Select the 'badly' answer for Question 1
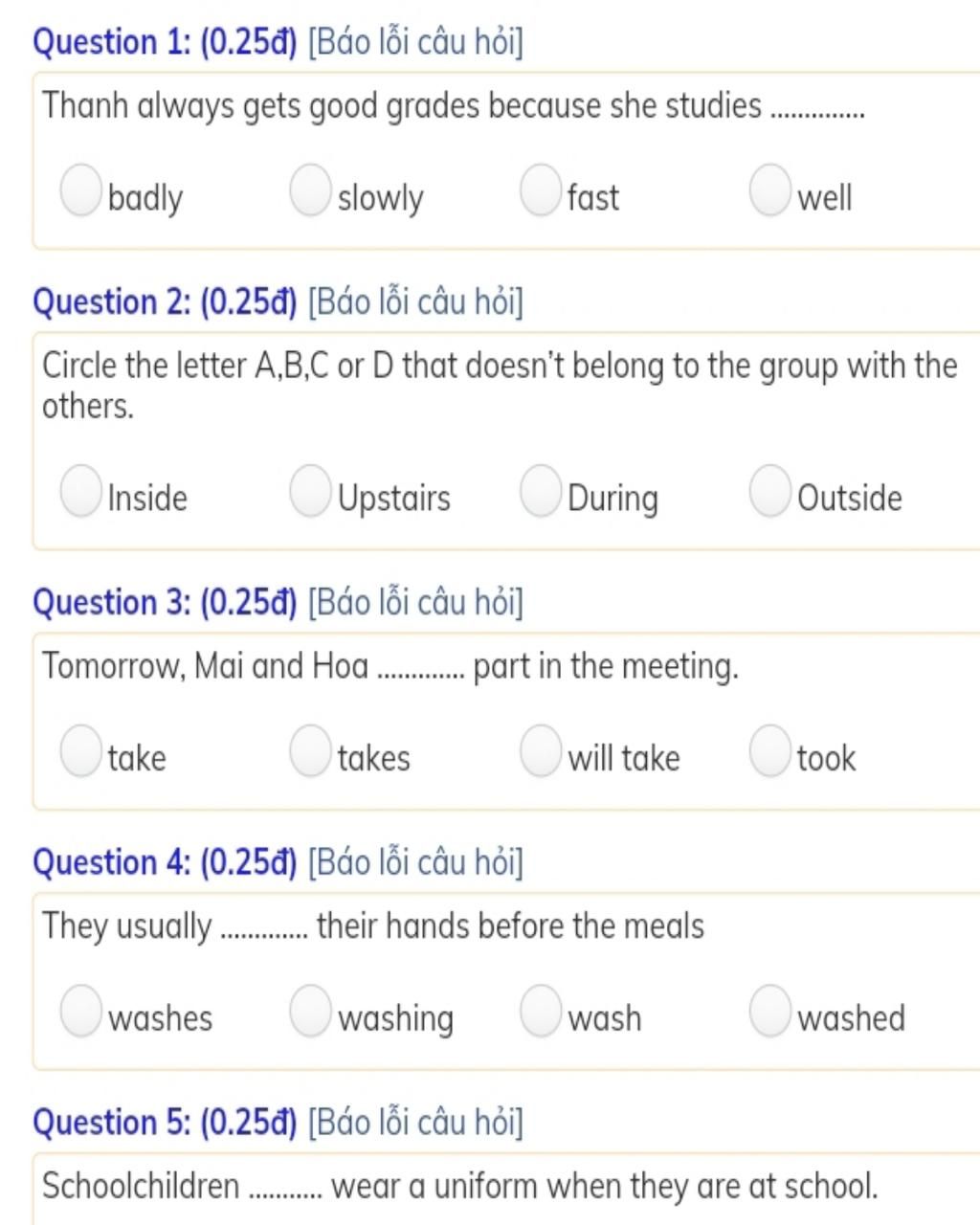This screenshot has width=980, height=1225. [81, 189]
